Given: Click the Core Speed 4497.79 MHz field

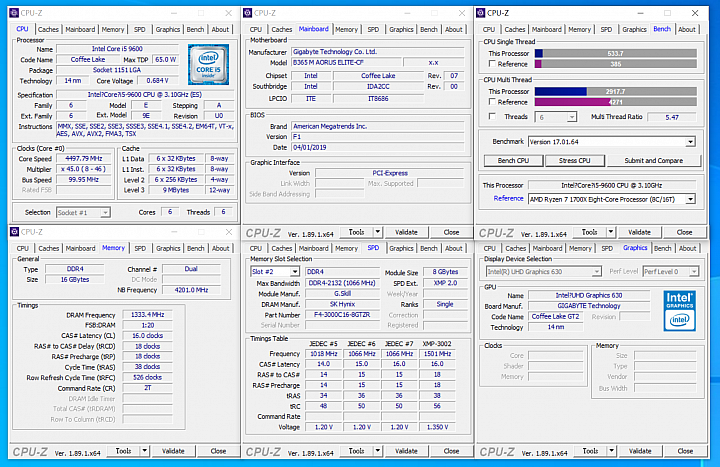Looking at the screenshot, I should pyautogui.click(x=84, y=158).
